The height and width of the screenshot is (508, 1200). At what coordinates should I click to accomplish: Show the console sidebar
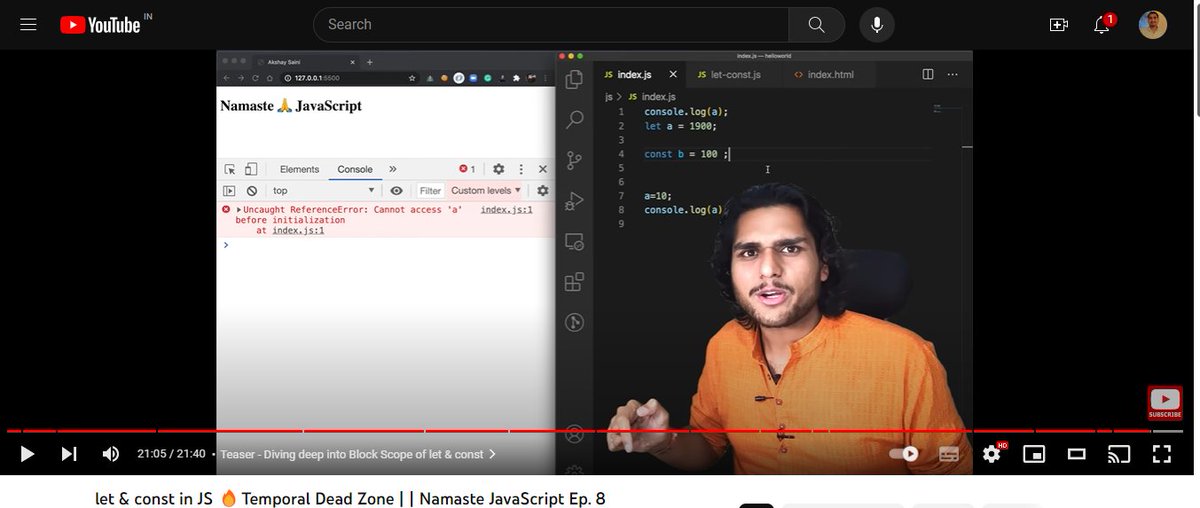tap(229, 190)
